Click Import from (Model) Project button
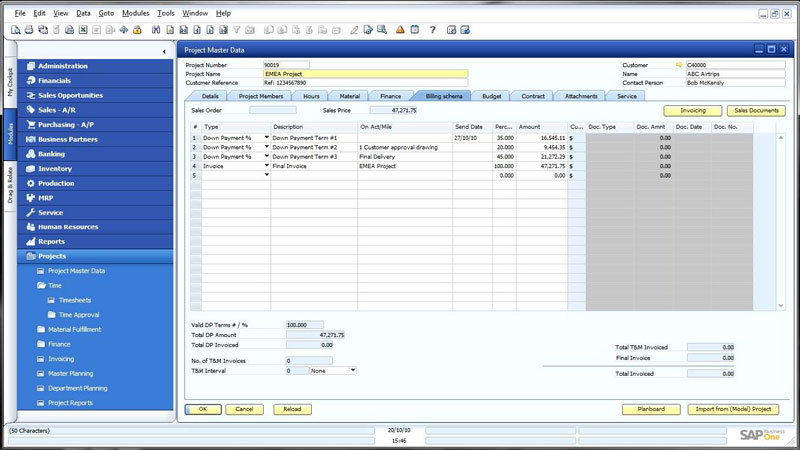800x450 pixels. pos(733,409)
